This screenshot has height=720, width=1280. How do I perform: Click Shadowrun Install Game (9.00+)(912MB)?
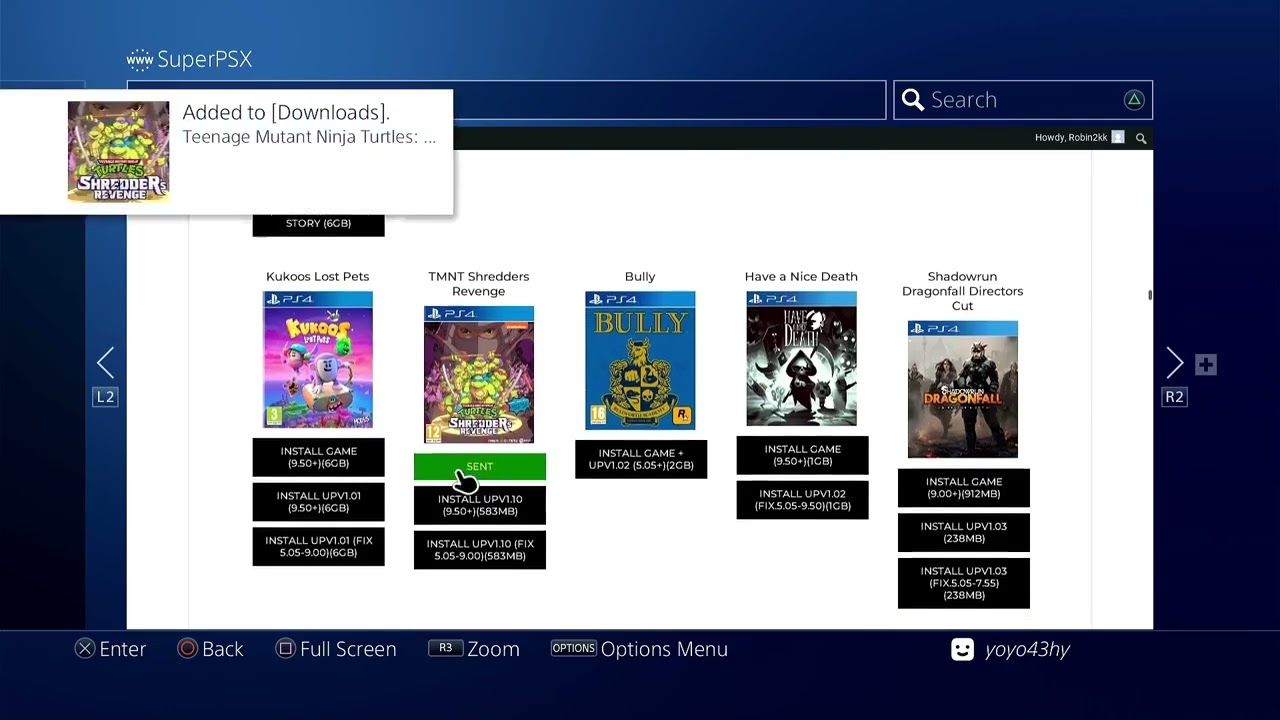click(x=963, y=487)
